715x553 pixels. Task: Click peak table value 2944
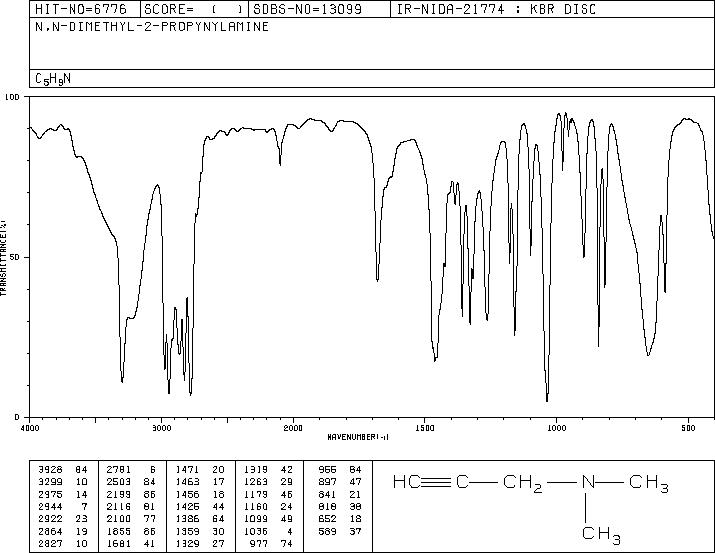(50, 506)
